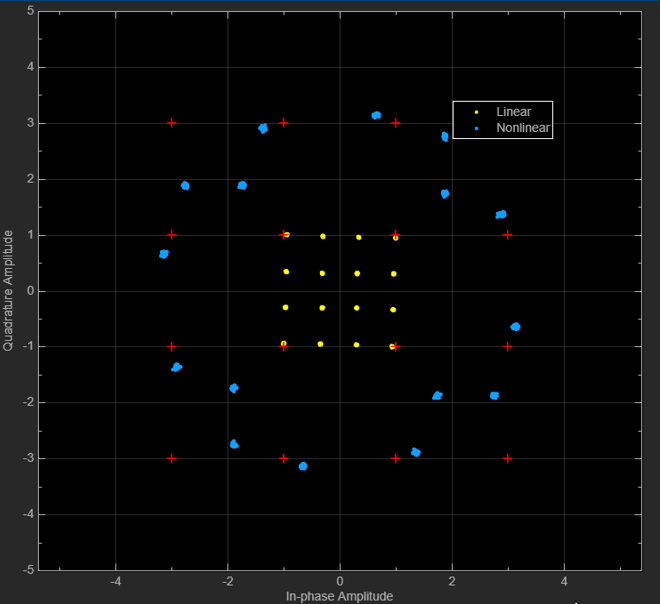The height and width of the screenshot is (604, 661).
Task: Select the Quadrature Amplitude axis label
Action: 8,290
